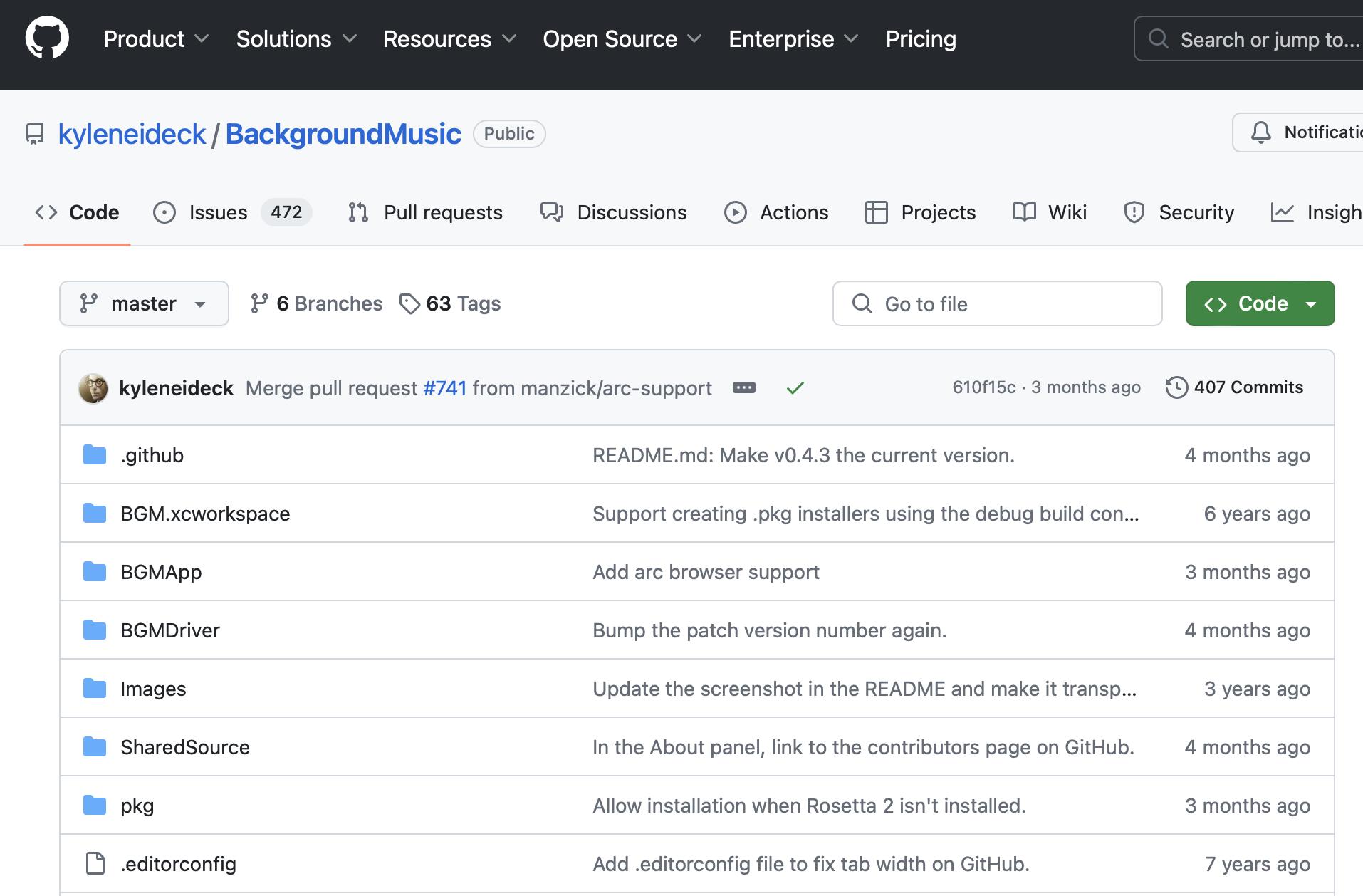The image size is (1363, 896).
Task: Open 'In the About panel' commit message
Action: (x=863, y=747)
